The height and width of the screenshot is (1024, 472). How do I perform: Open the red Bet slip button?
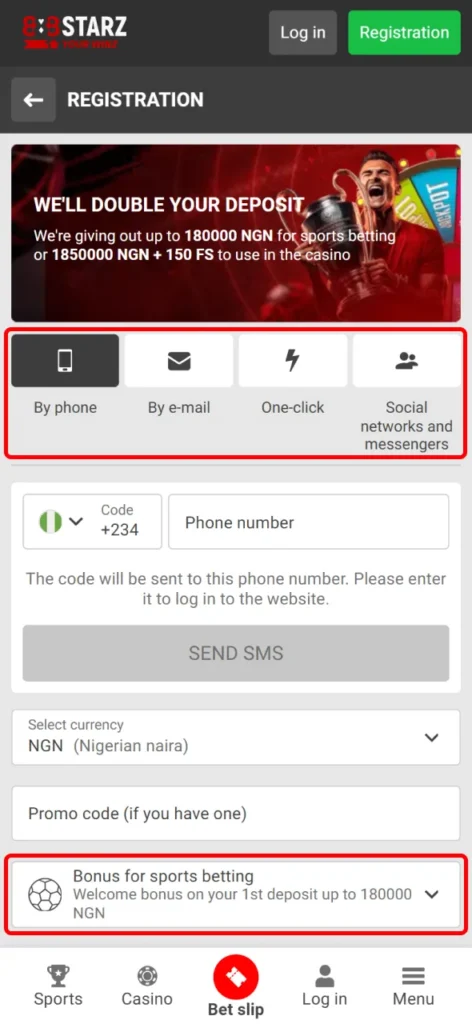[x=236, y=978]
